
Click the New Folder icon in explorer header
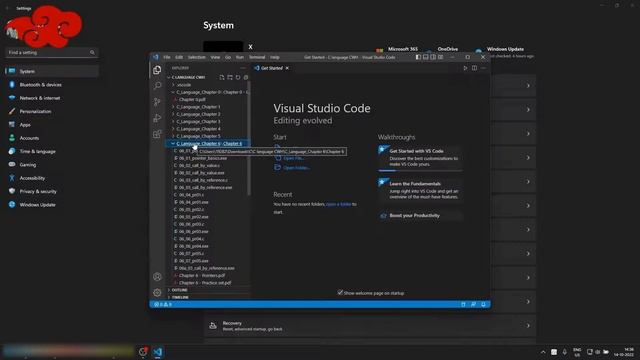pyautogui.click(x=230, y=77)
